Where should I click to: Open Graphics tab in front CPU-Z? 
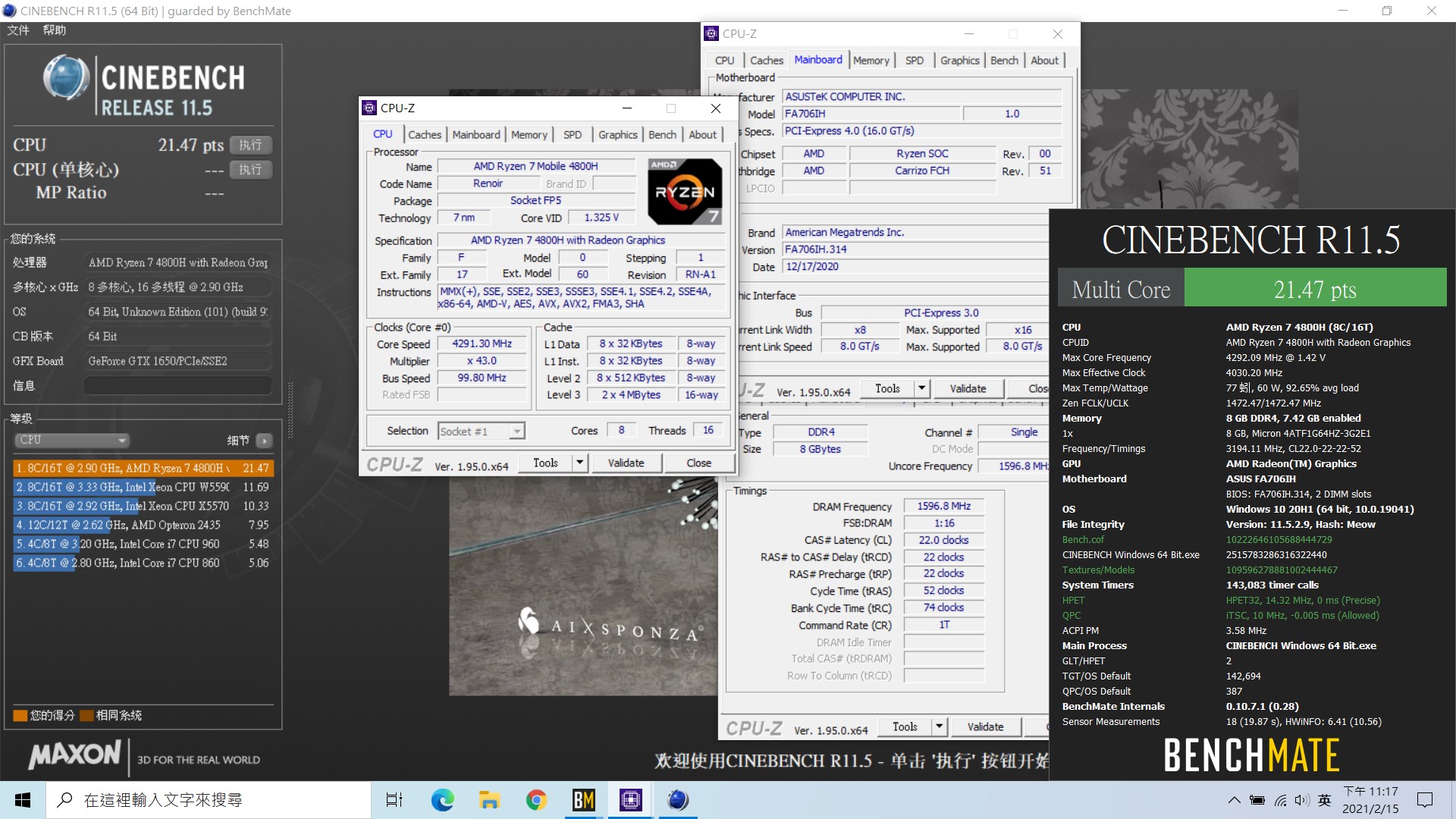tap(618, 134)
